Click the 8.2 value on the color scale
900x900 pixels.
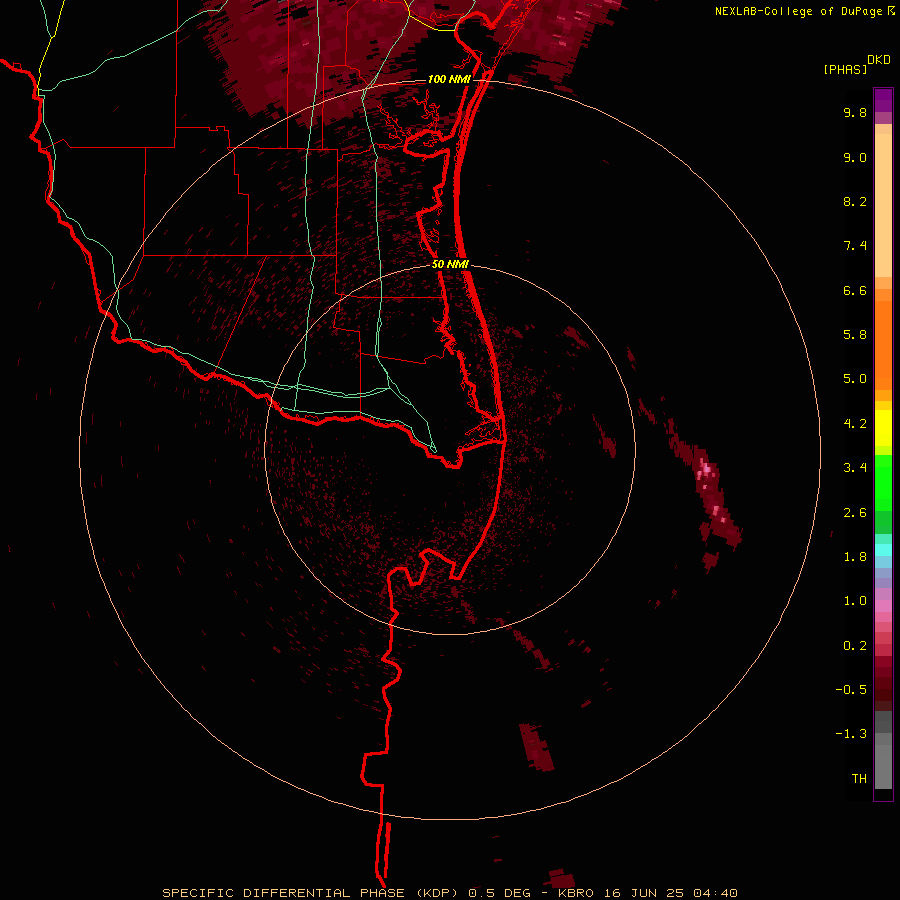(x=855, y=201)
